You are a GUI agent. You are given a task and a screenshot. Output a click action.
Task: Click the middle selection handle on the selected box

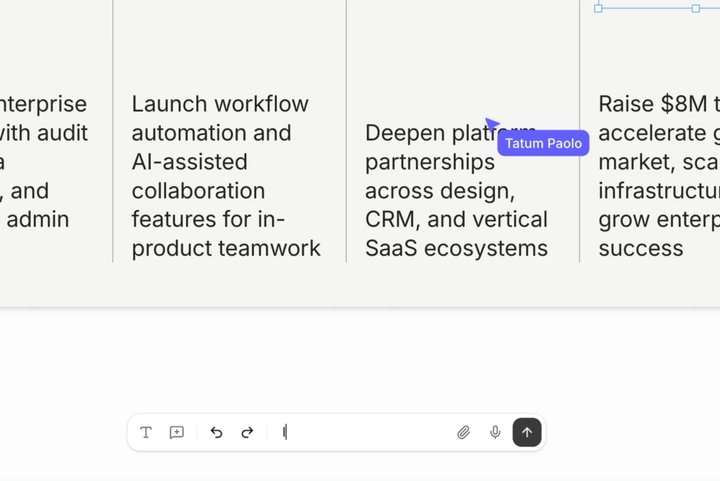pos(696,8)
